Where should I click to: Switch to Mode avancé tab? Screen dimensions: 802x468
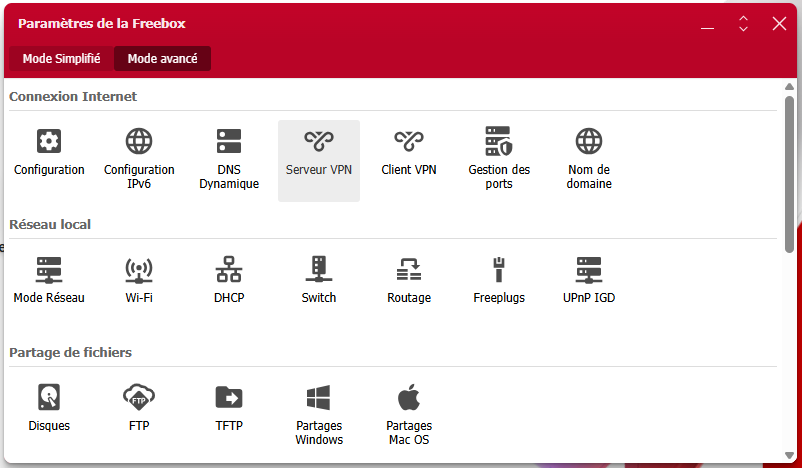coord(162,59)
